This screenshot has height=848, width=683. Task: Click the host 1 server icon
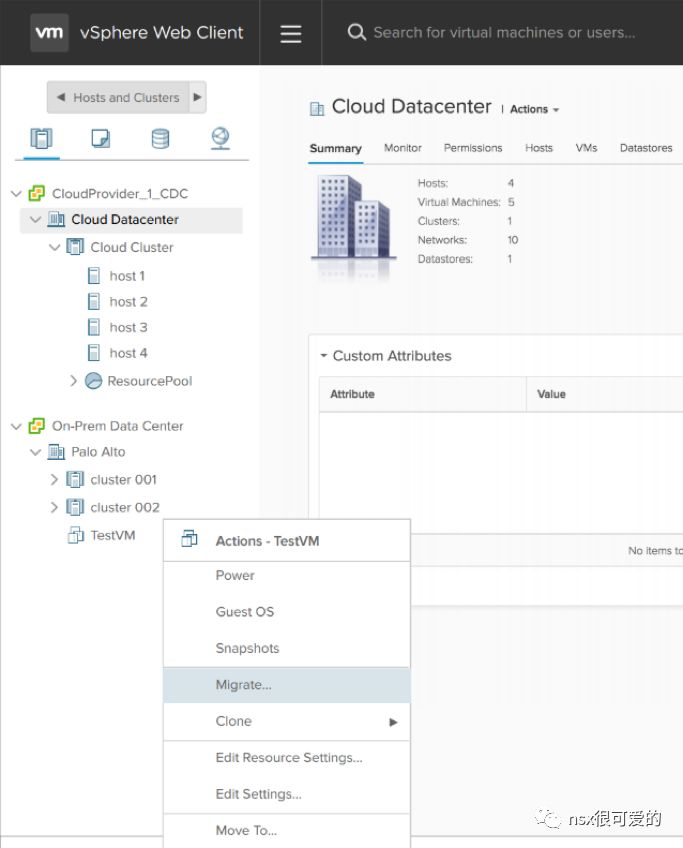point(94,276)
